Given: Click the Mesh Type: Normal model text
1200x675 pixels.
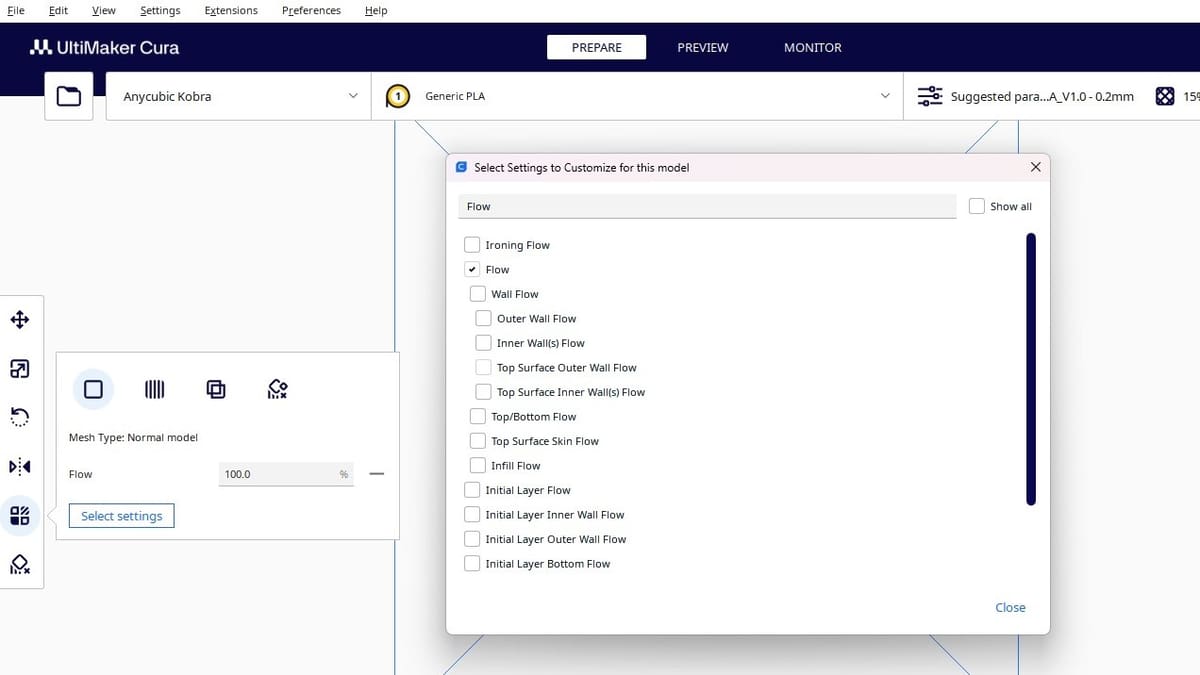Looking at the screenshot, I should pos(133,438).
